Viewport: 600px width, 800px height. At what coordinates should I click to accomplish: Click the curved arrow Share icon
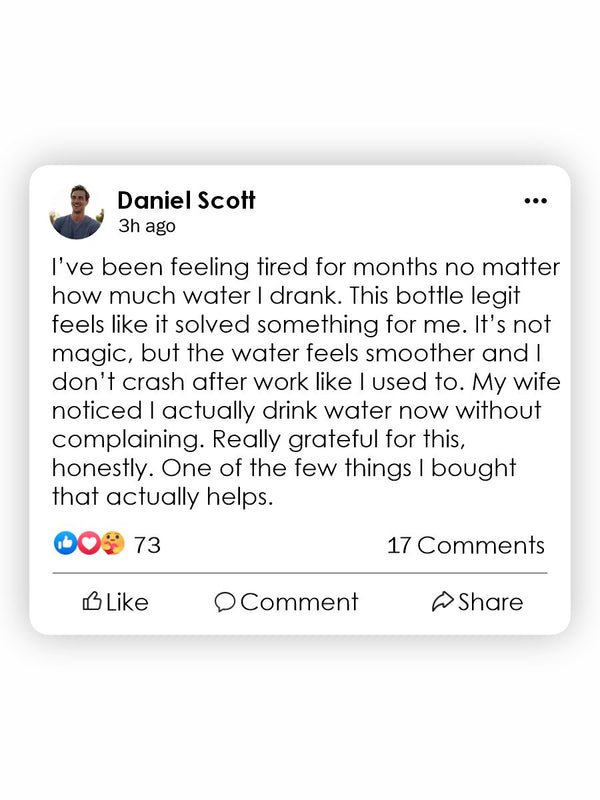[x=442, y=601]
